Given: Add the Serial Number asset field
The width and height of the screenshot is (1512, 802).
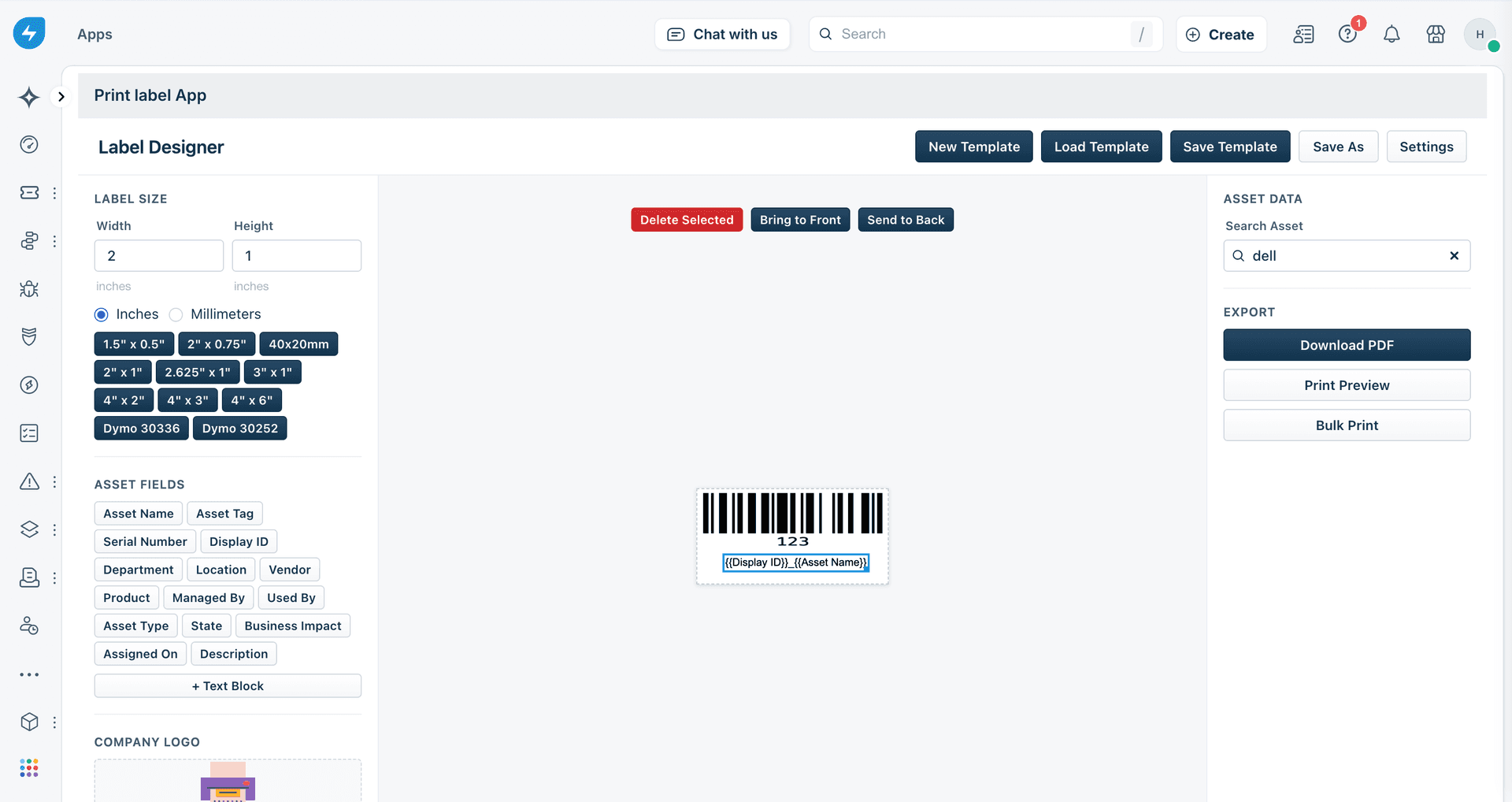Looking at the screenshot, I should (x=145, y=541).
